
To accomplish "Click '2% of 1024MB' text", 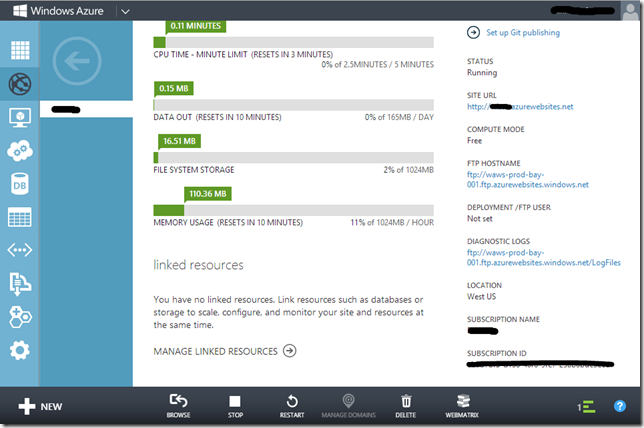I will click(408, 170).
